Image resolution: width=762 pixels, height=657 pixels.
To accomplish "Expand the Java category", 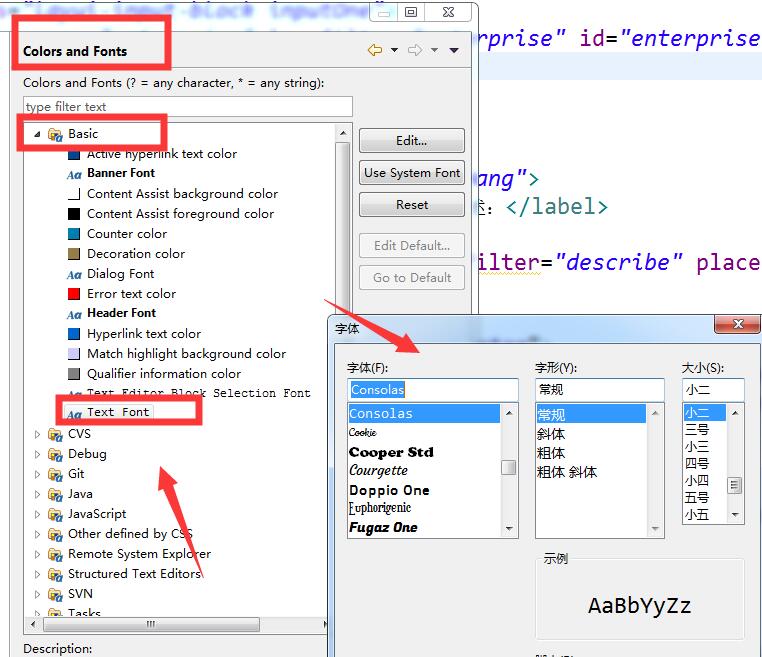I will point(37,494).
